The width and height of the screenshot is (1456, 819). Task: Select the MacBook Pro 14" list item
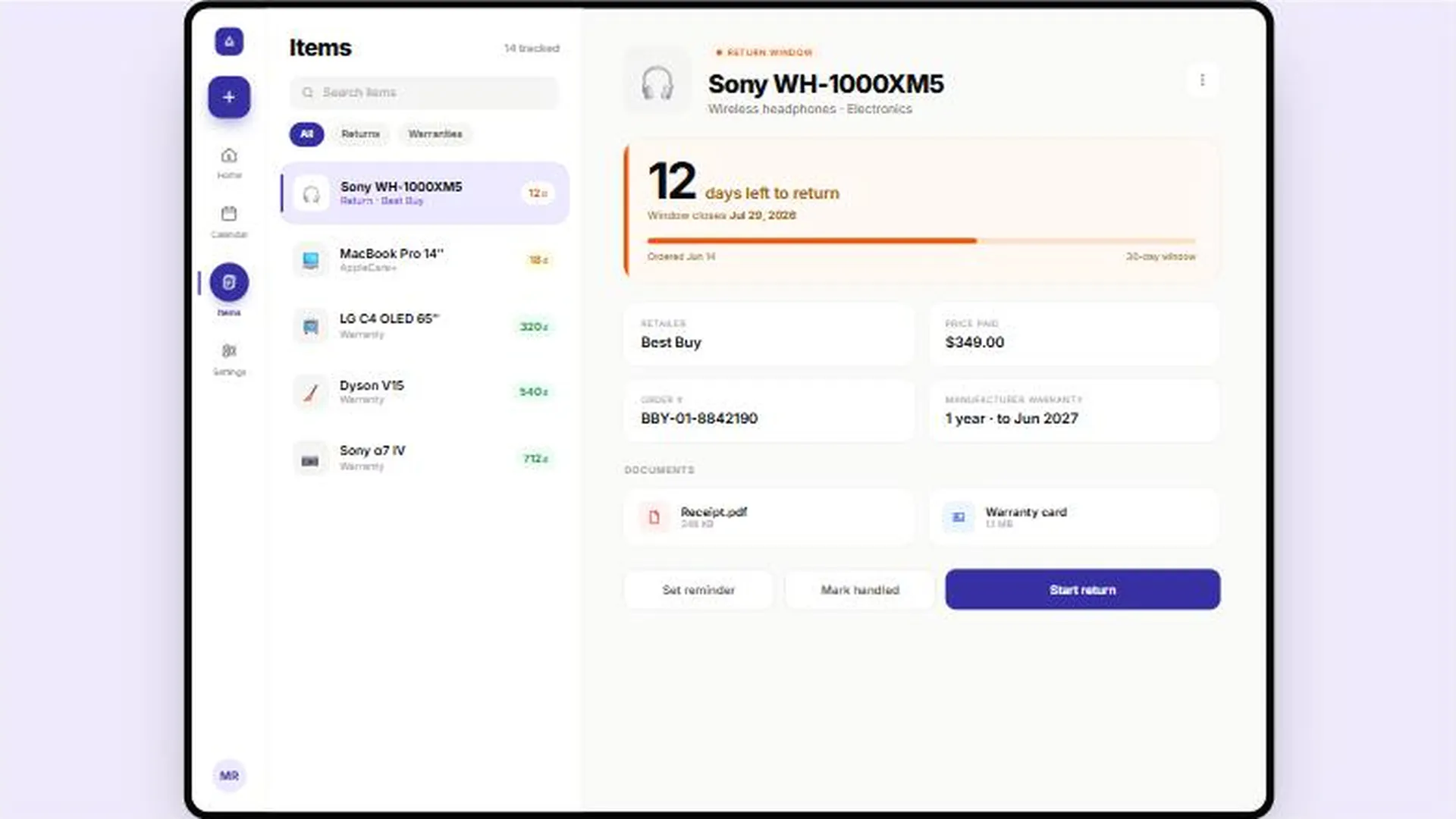point(425,260)
